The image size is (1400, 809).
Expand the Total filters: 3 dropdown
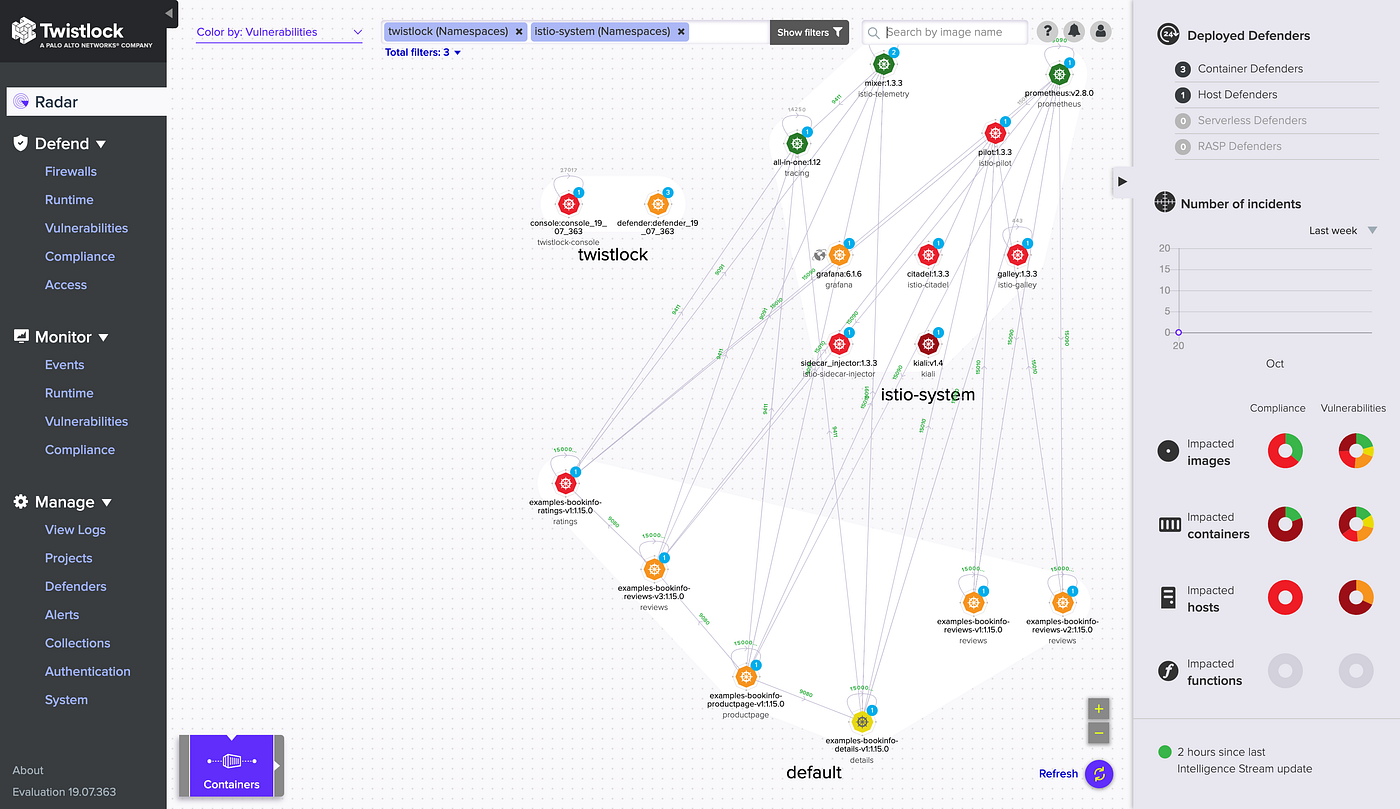[x=423, y=52]
